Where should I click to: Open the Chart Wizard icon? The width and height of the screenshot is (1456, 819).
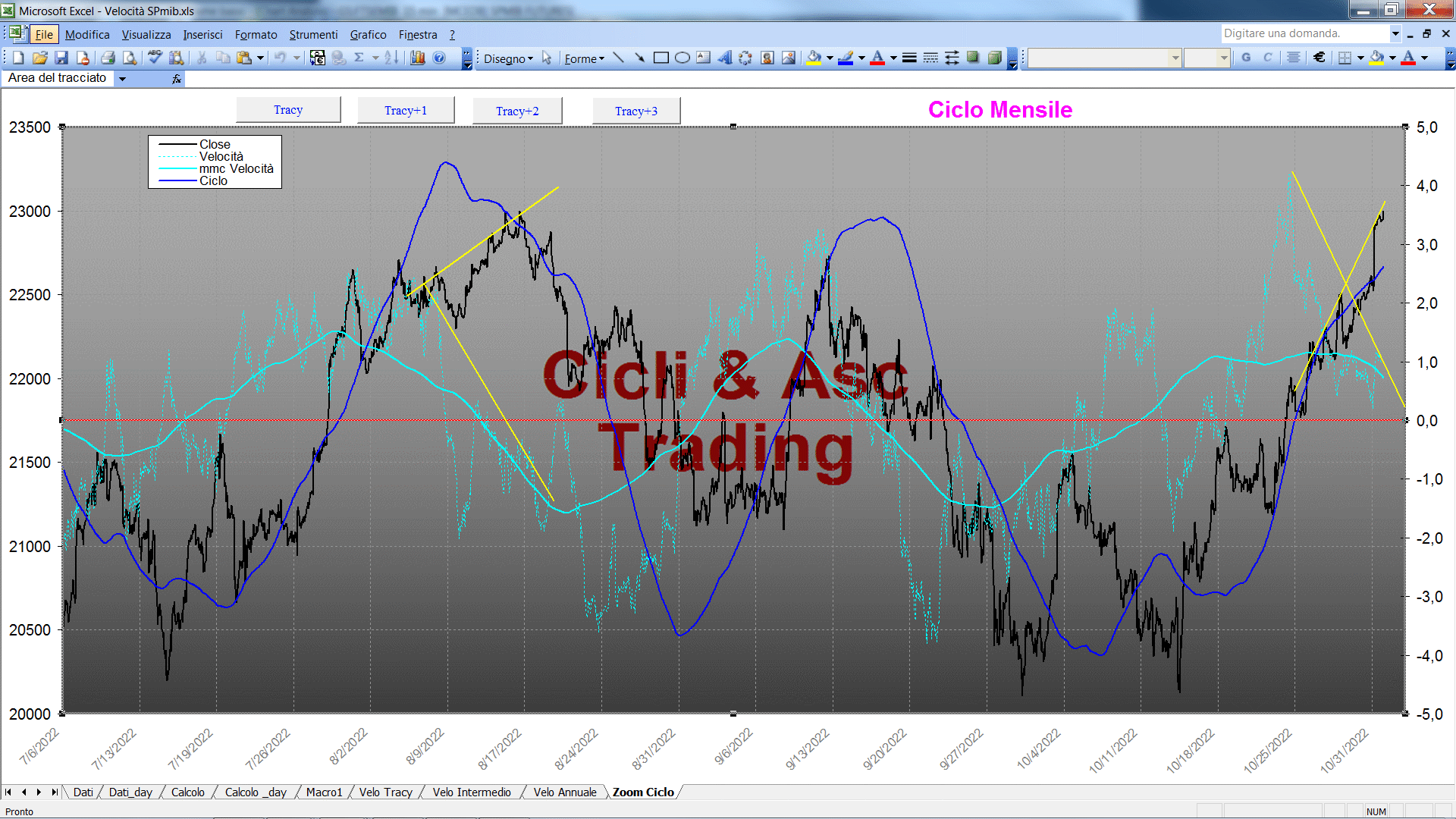tap(418, 58)
